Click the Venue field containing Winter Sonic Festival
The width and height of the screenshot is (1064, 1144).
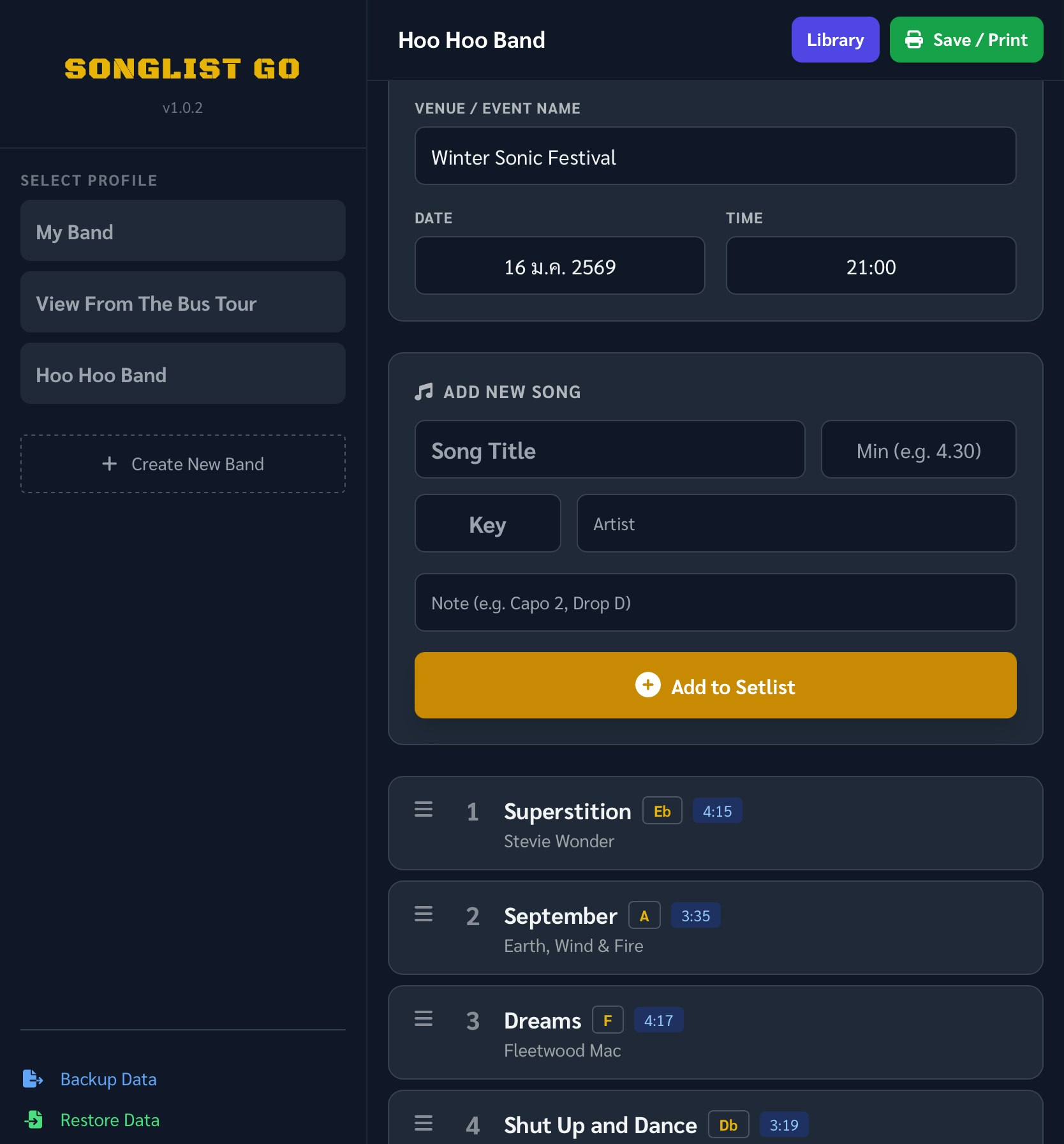tap(715, 156)
